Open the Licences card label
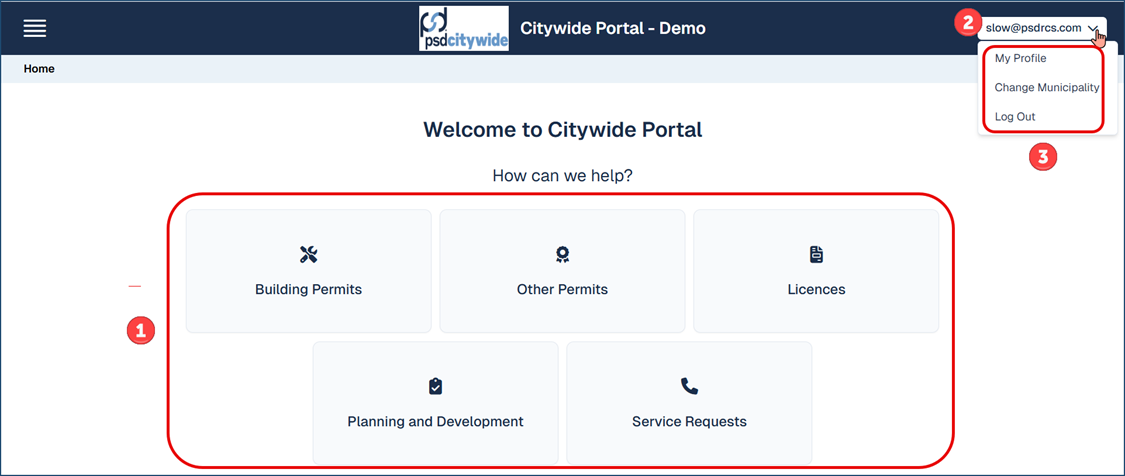The width and height of the screenshot is (1125, 476). (816, 290)
